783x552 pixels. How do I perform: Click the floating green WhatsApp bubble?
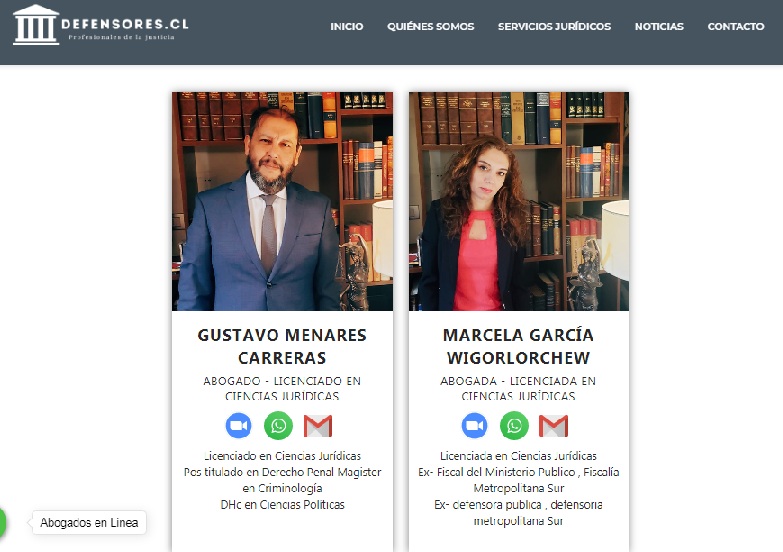(2, 523)
